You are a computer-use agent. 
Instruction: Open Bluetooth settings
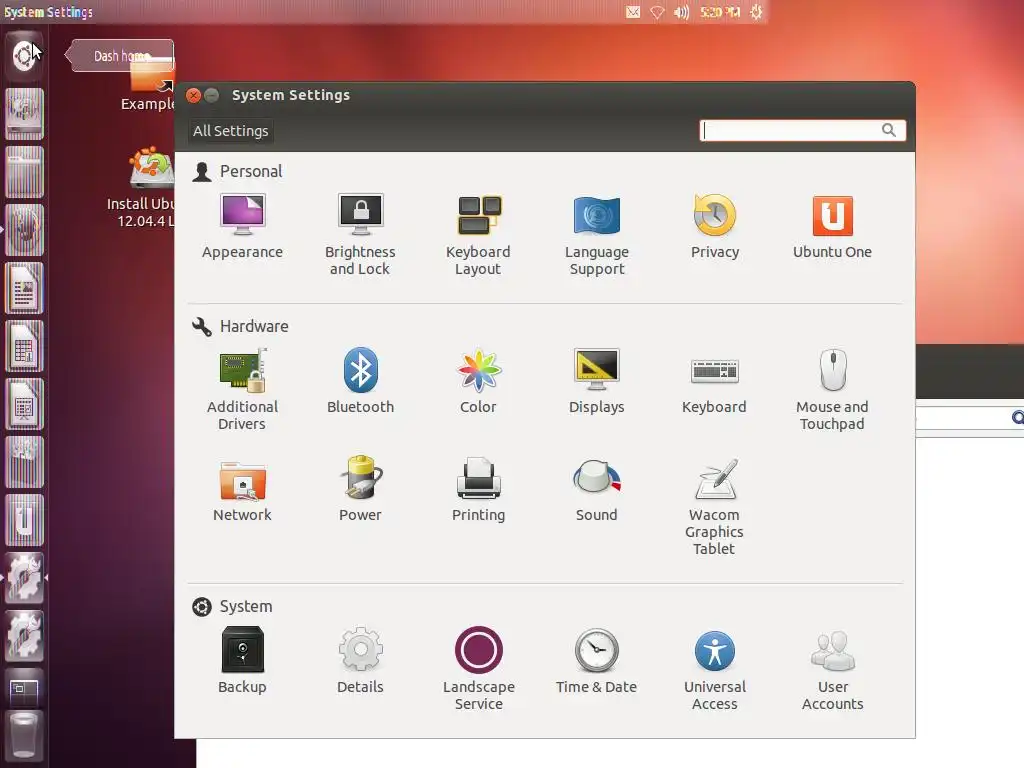click(x=360, y=381)
